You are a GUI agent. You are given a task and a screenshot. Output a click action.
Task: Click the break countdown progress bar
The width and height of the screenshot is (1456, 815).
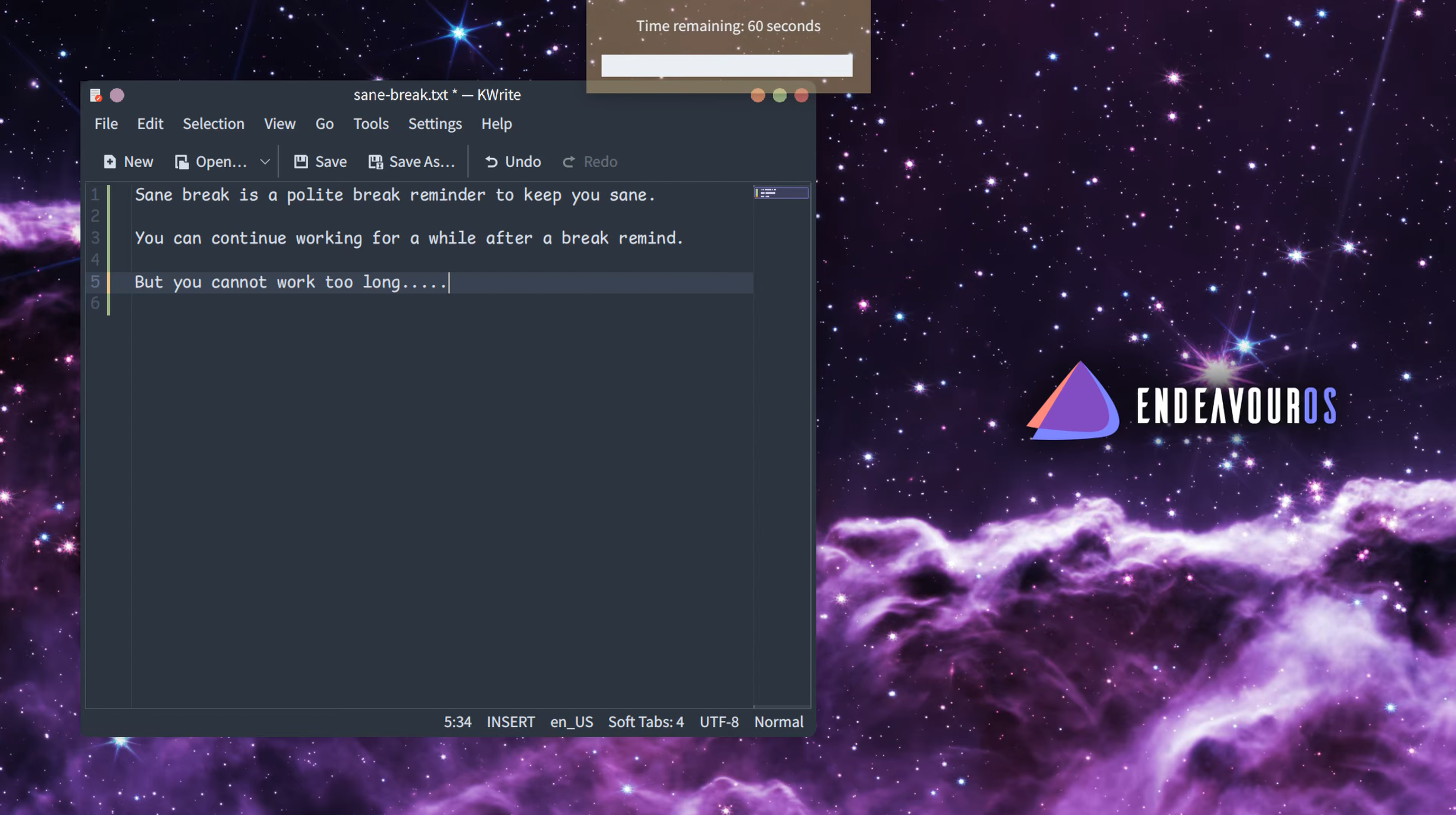727,65
